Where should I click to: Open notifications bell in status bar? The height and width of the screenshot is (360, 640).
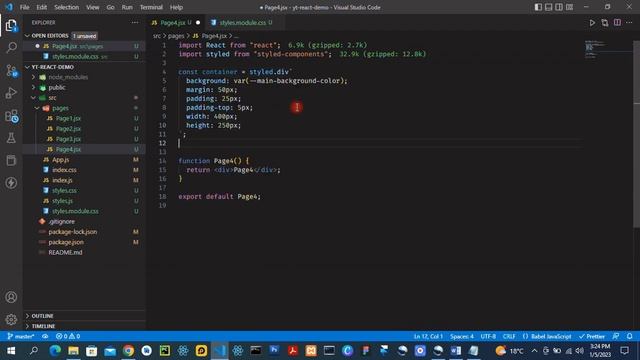(629, 336)
